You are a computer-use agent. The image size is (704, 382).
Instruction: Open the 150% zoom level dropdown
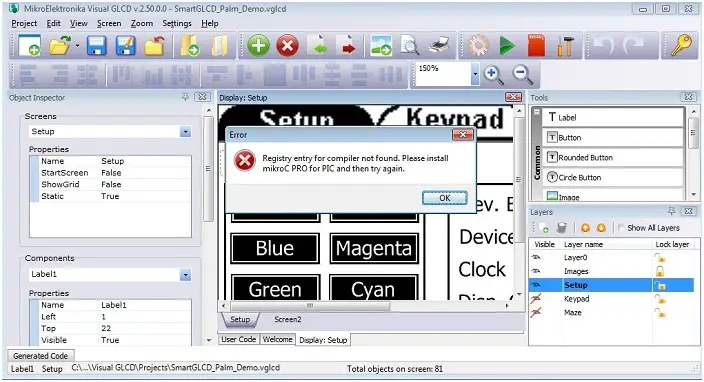coord(475,75)
